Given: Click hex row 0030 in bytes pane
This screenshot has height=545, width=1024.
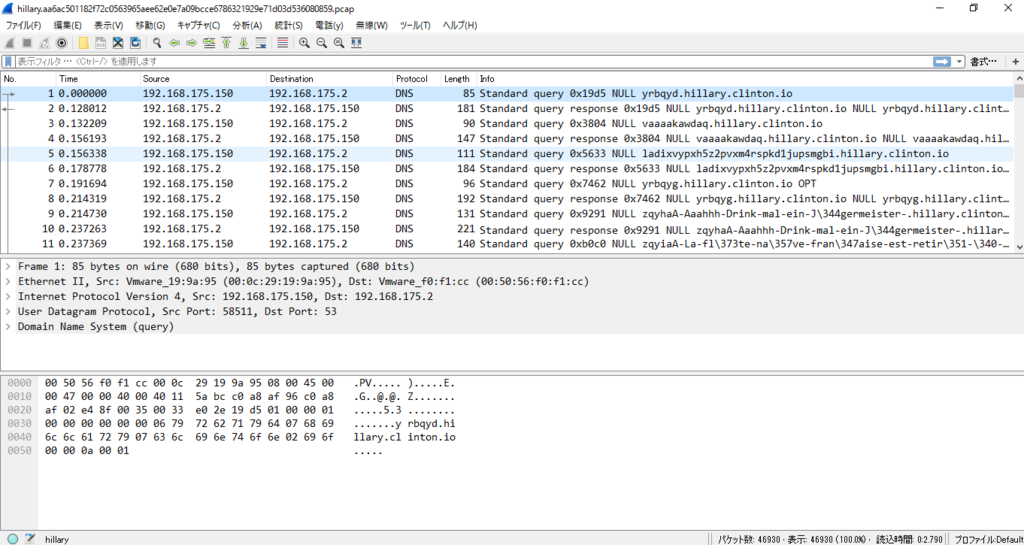Looking at the screenshot, I should click(232, 424).
